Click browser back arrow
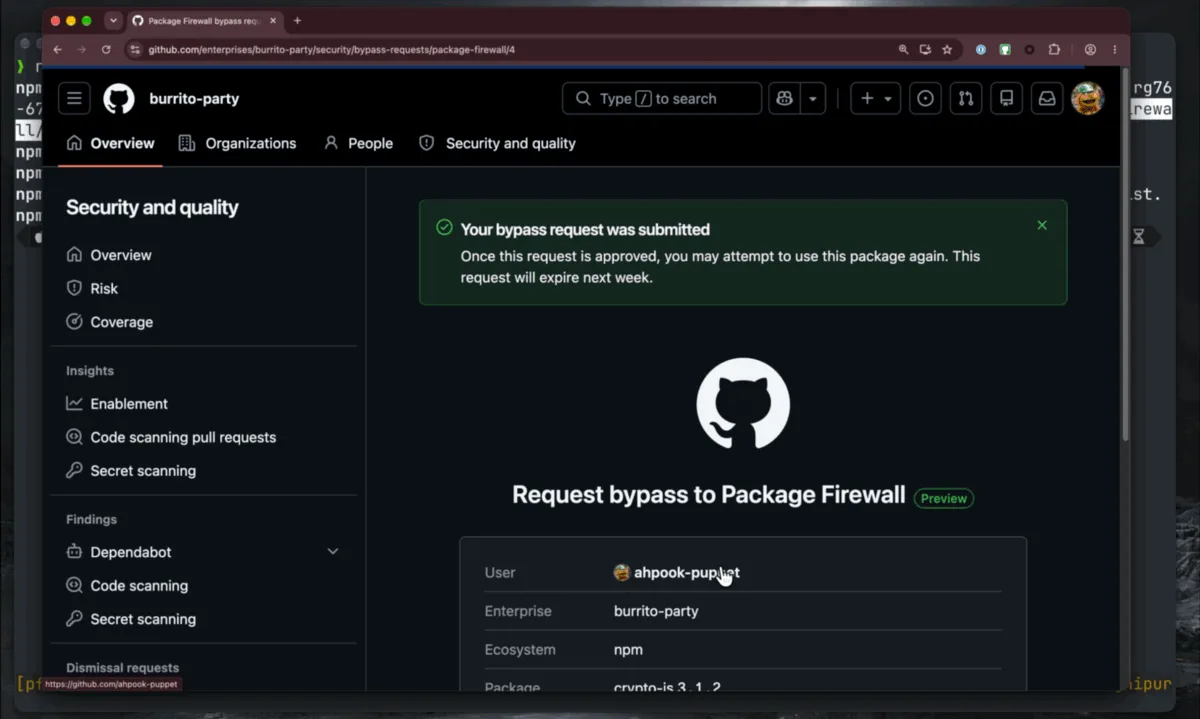Viewport: 1200px width, 719px height. pyautogui.click(x=57, y=49)
